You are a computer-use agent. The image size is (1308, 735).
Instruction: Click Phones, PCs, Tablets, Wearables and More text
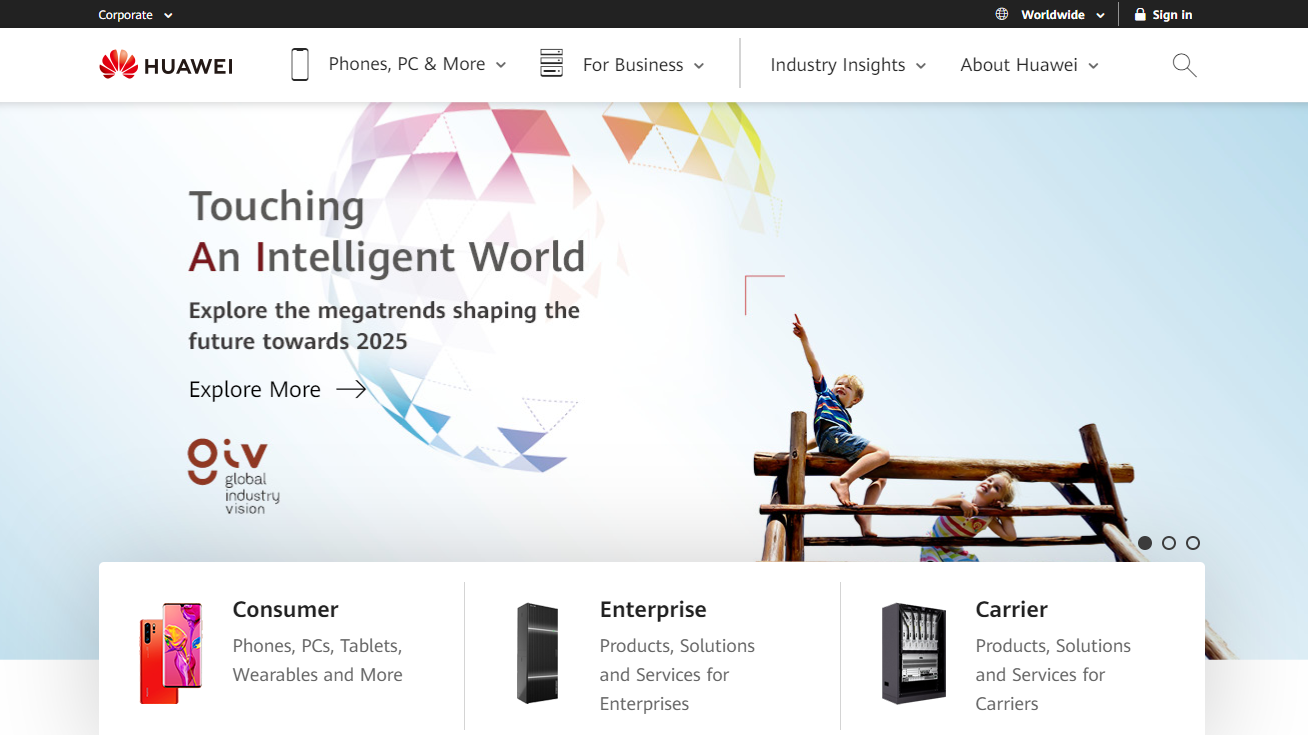tap(317, 660)
